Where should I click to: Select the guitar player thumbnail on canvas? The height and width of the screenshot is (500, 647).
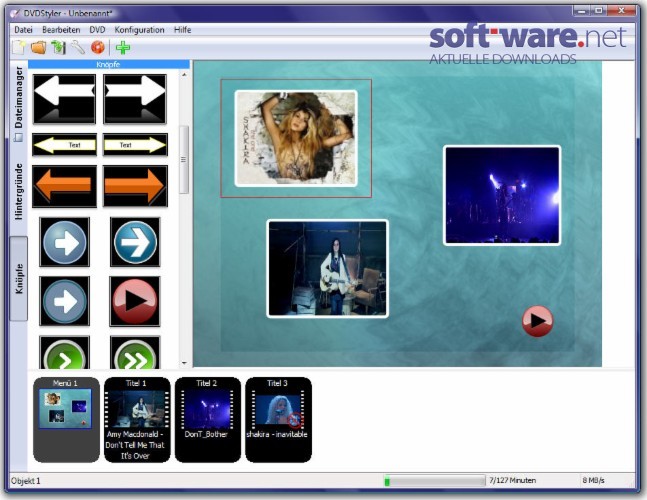coord(328,269)
